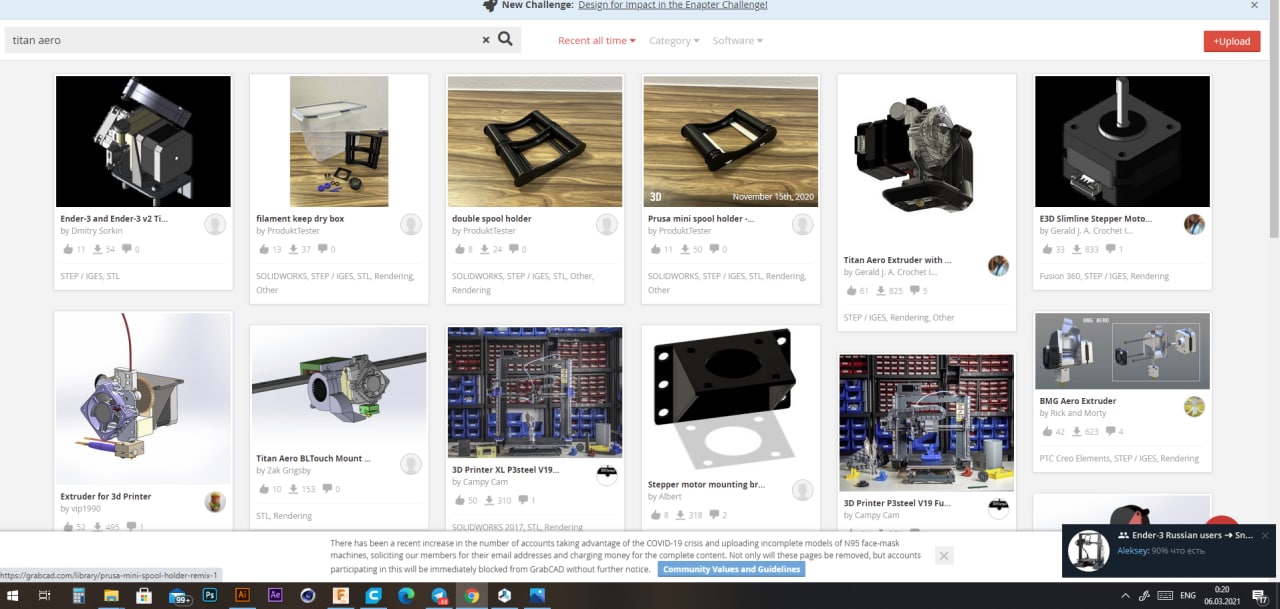Open the BMG Aero Extruder thumbnail
Screen dimensions: 1280x609
1122,352
